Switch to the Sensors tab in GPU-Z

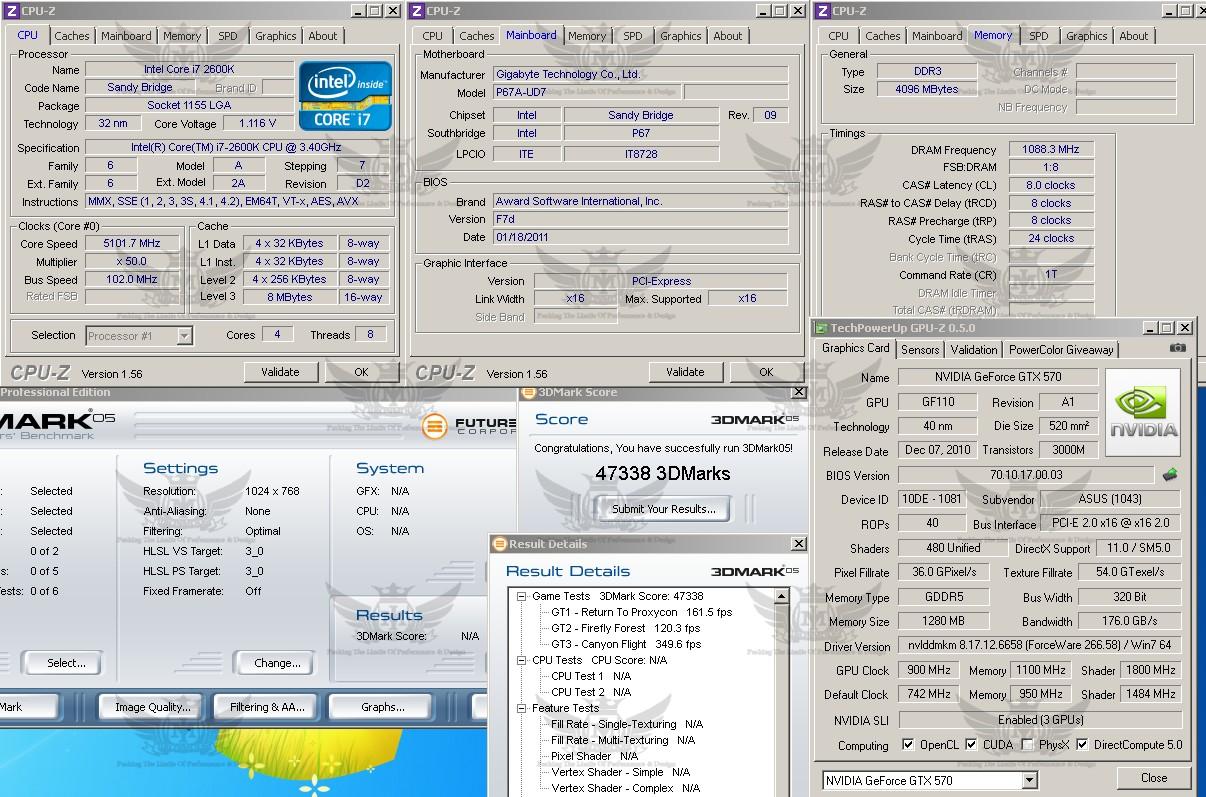920,350
